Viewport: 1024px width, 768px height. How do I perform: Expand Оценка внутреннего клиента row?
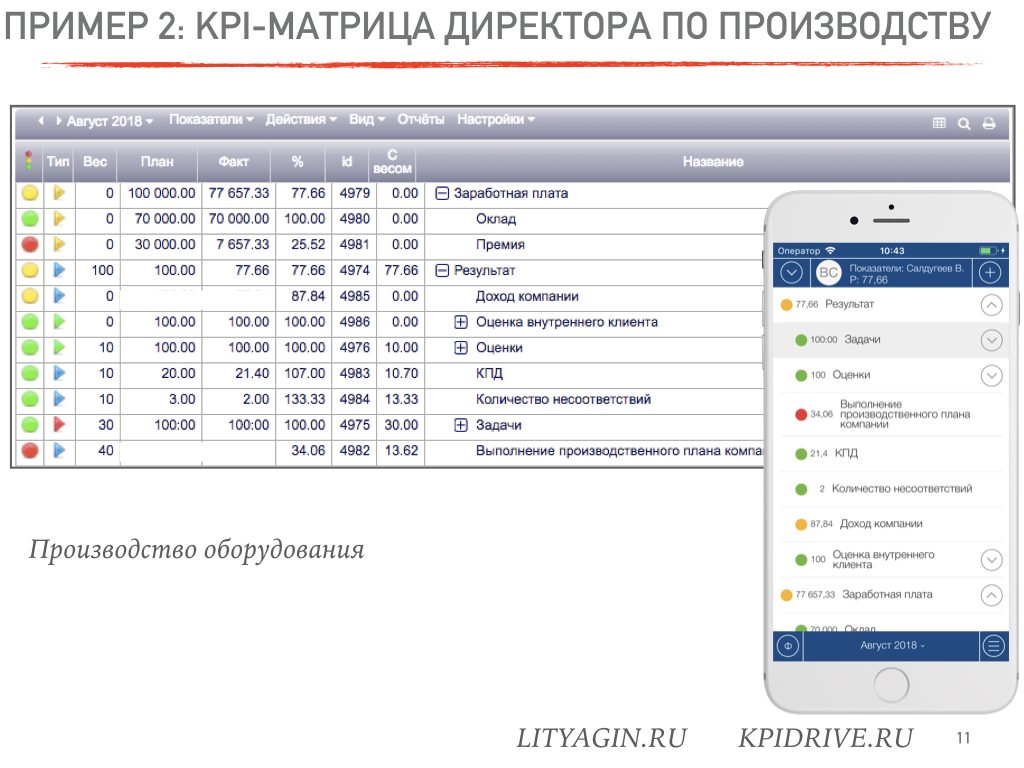460,322
